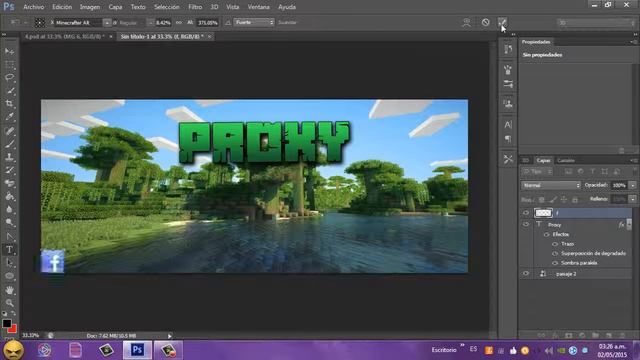The height and width of the screenshot is (360, 640).
Task: Select the Healing Brush tool
Action: click(9, 131)
